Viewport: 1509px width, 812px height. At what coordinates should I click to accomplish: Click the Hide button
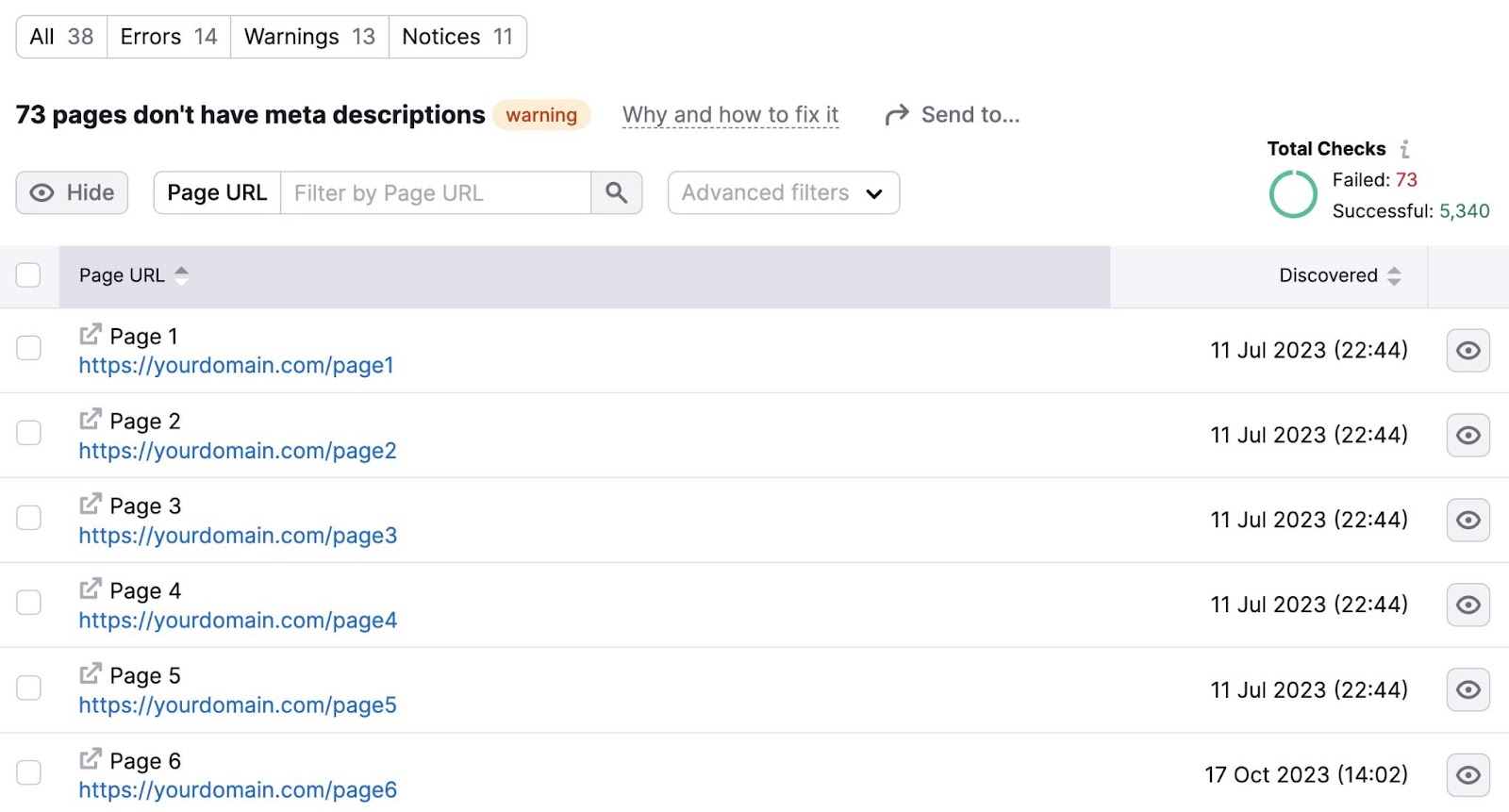click(x=72, y=192)
